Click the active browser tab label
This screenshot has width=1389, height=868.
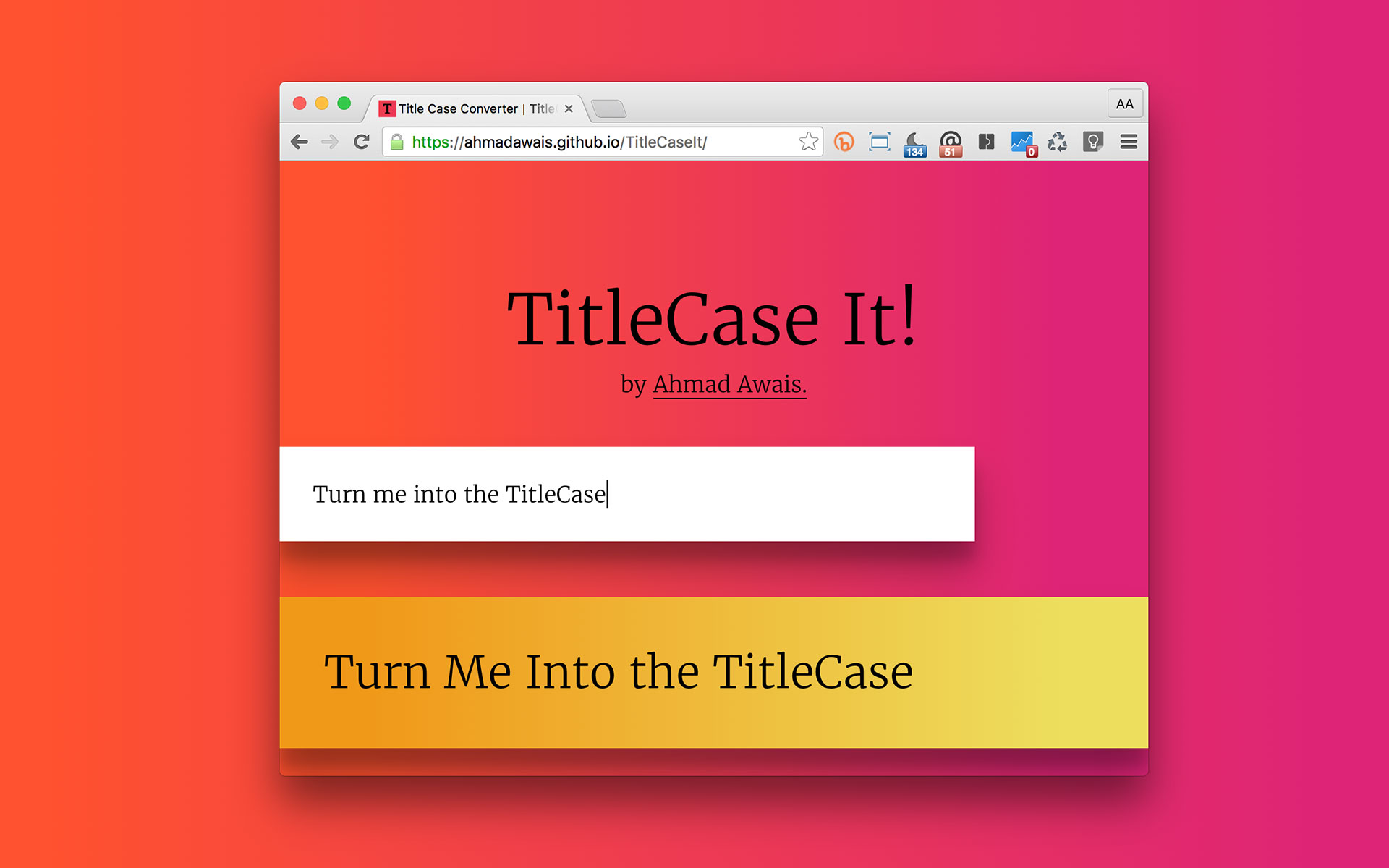tap(478, 108)
